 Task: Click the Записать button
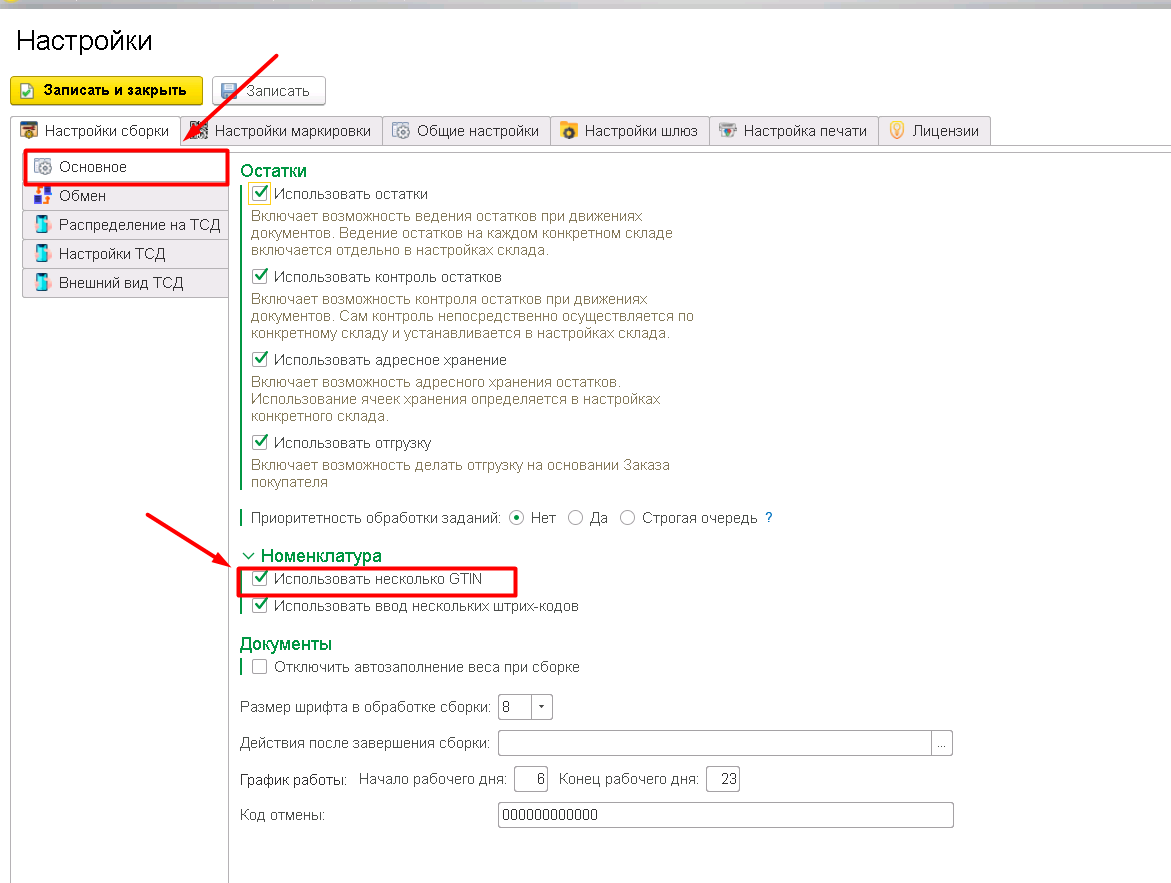coord(268,91)
